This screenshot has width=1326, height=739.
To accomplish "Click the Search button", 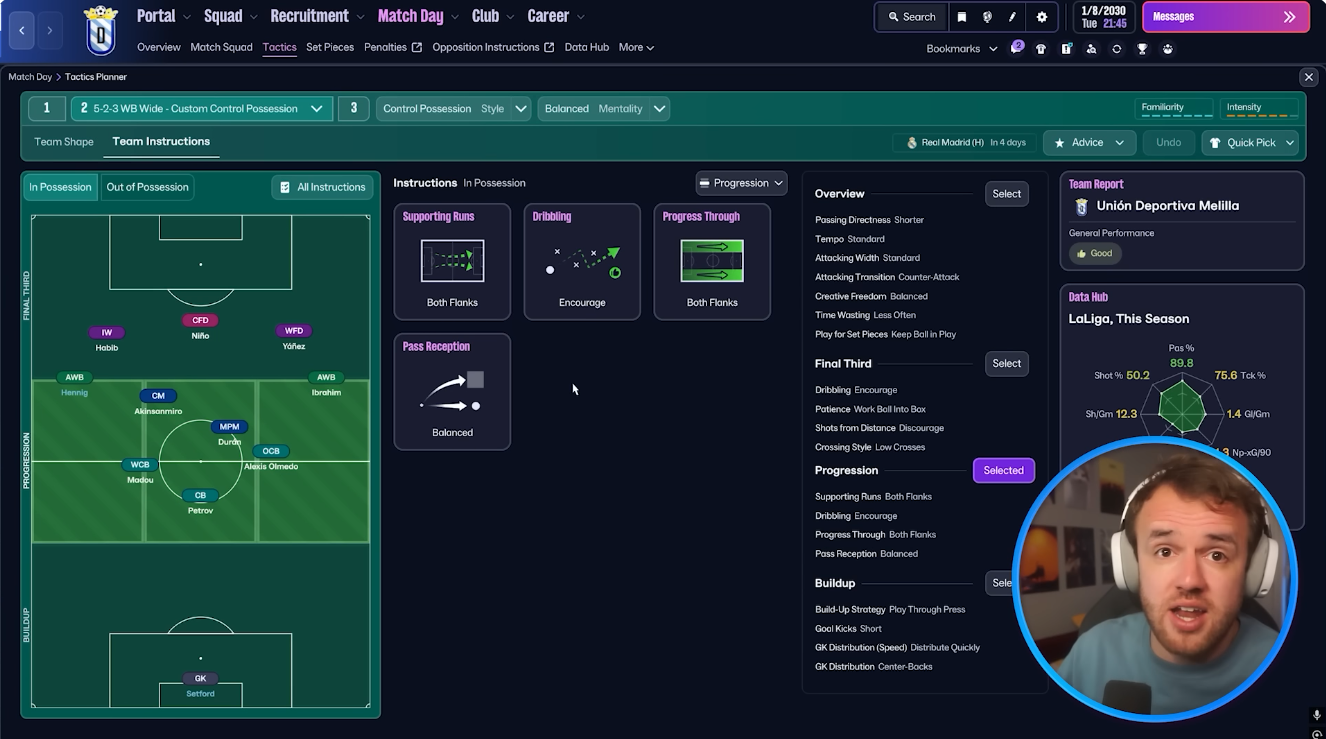I will (911, 17).
